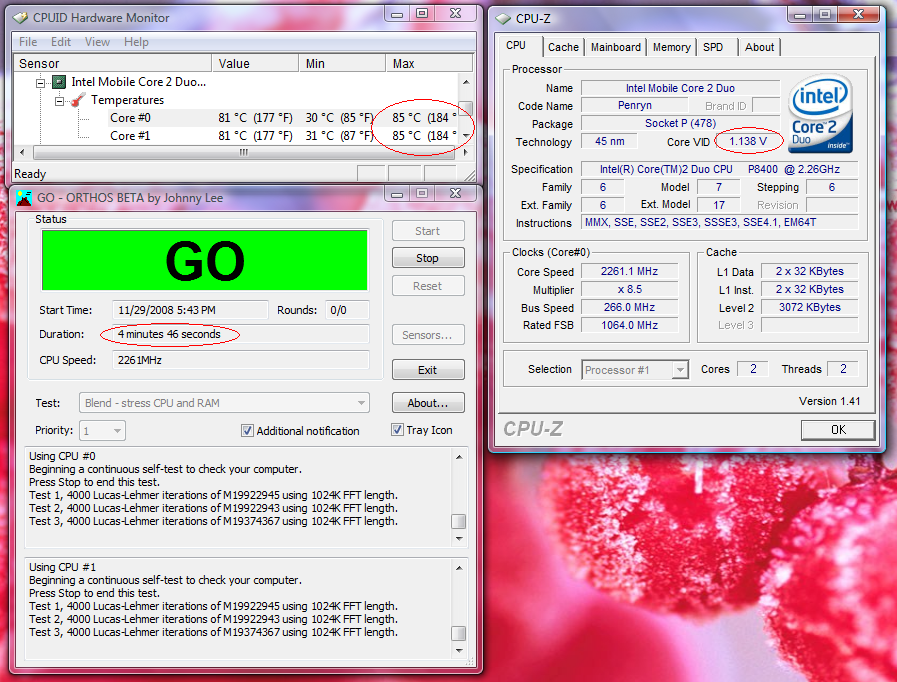Image resolution: width=897 pixels, height=682 pixels.
Task: Click the ORTHOS title bar app icon
Action: pyautogui.click(x=24, y=198)
